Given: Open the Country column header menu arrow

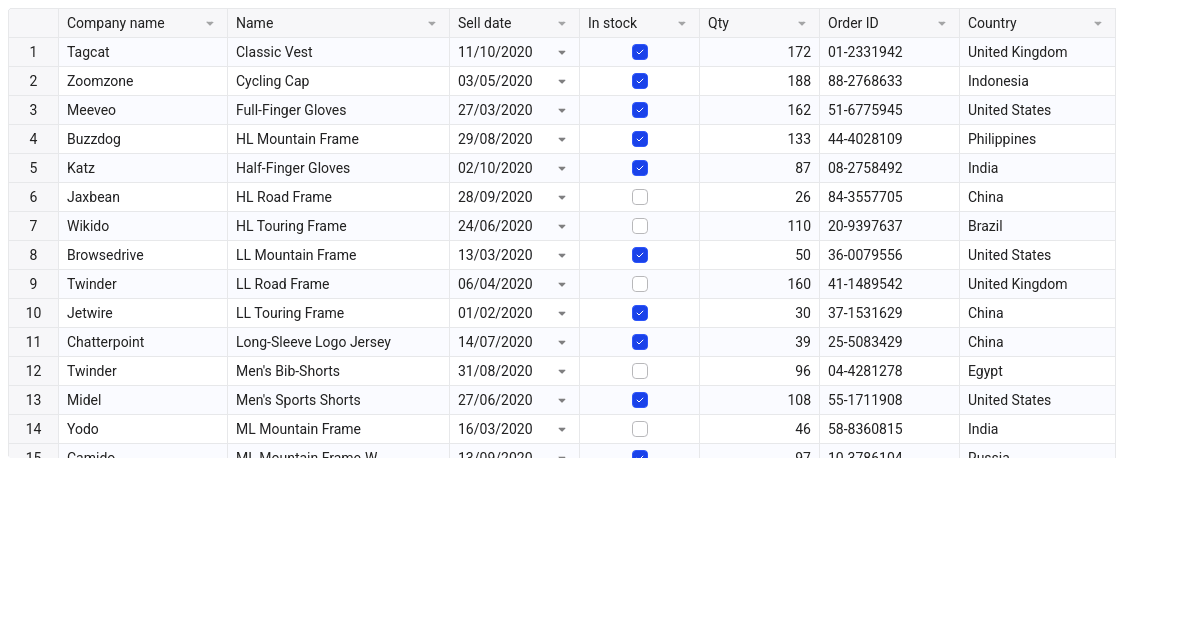Looking at the screenshot, I should (1098, 24).
